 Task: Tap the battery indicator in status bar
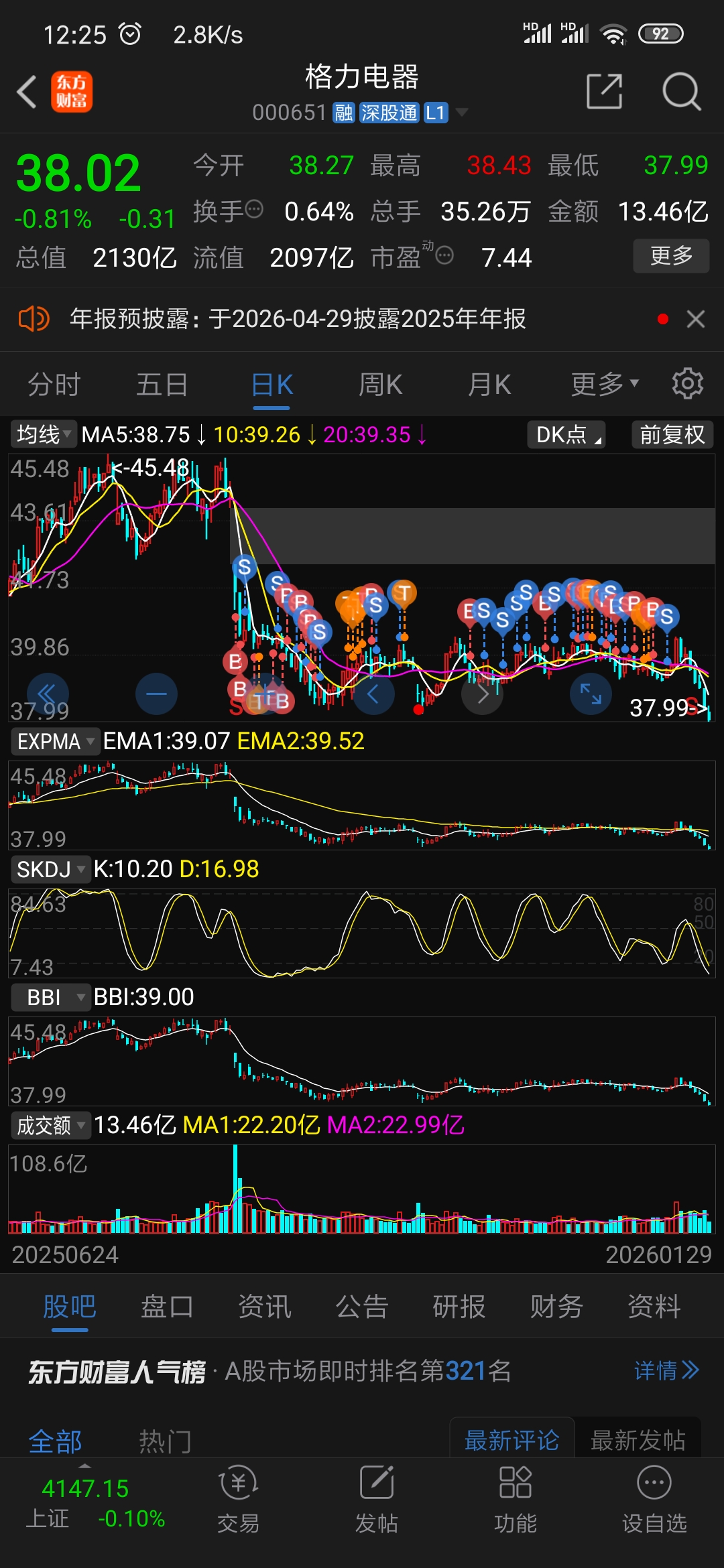661,34
